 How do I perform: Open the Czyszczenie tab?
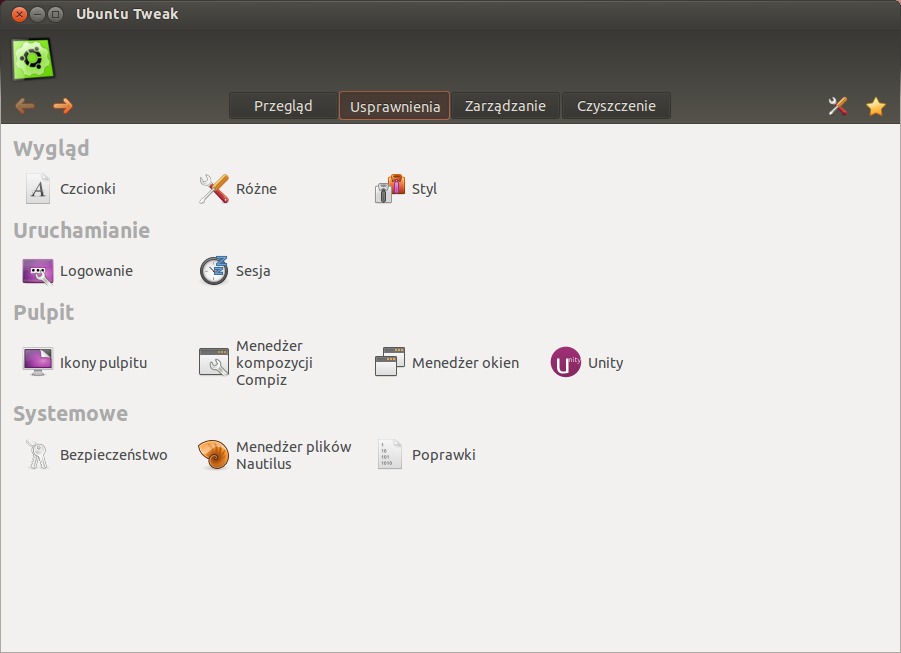[x=616, y=106]
